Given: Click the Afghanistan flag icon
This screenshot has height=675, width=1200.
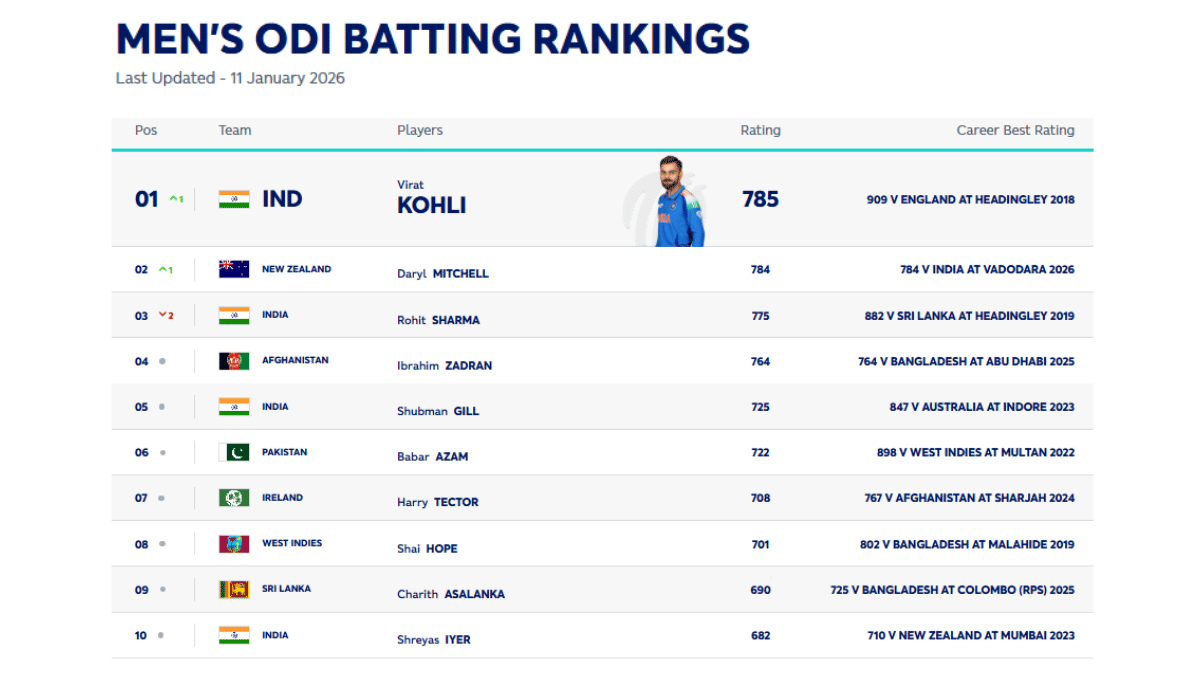Looking at the screenshot, I should click(x=234, y=361).
